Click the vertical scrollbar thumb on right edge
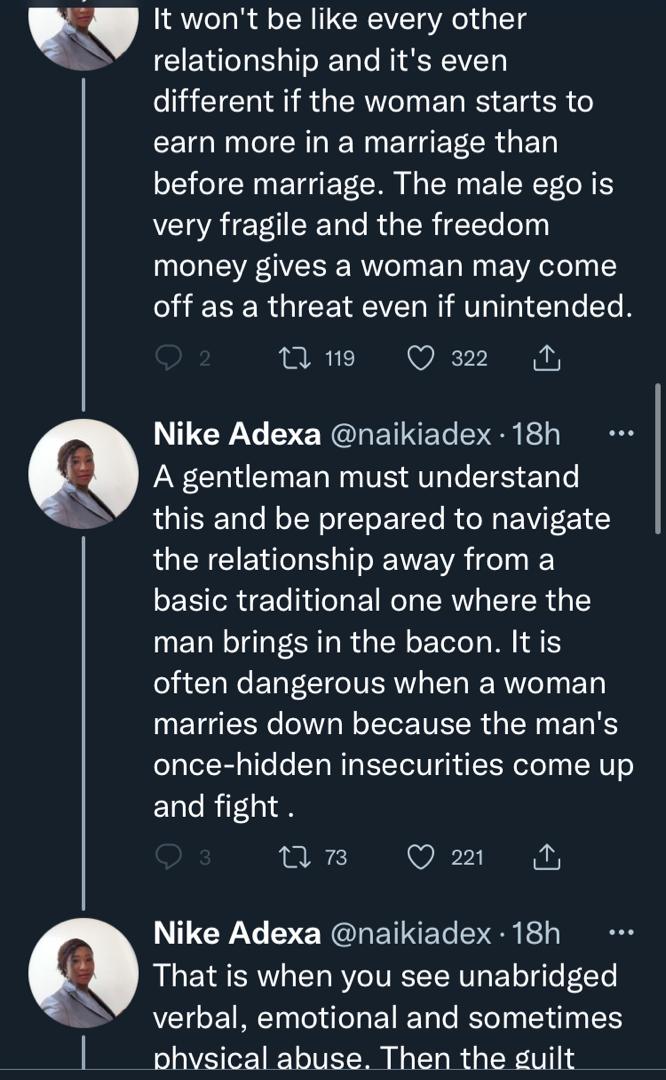666x1080 pixels. pos(657,458)
